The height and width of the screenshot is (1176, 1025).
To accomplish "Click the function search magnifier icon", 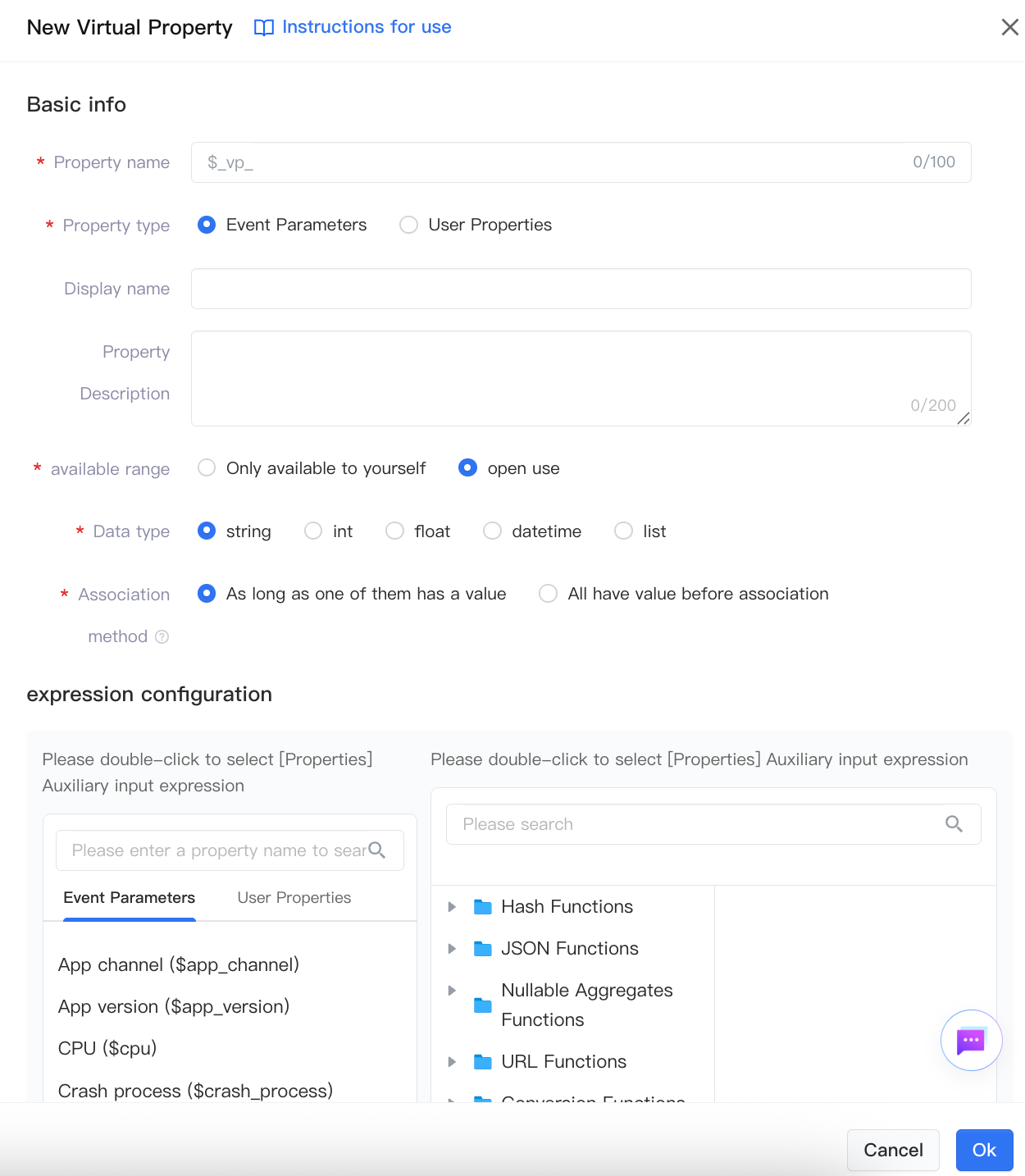I will [x=954, y=824].
